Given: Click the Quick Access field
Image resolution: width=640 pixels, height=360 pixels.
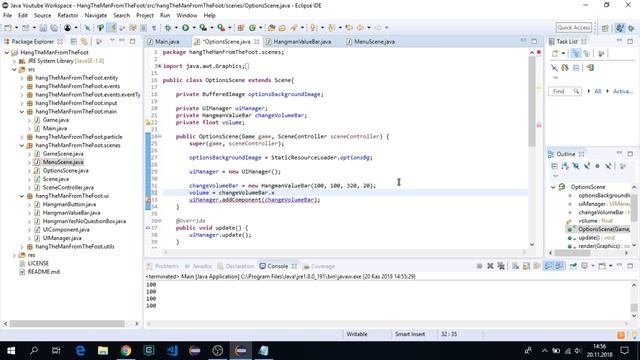Looking at the screenshot, I should pos(573,28).
